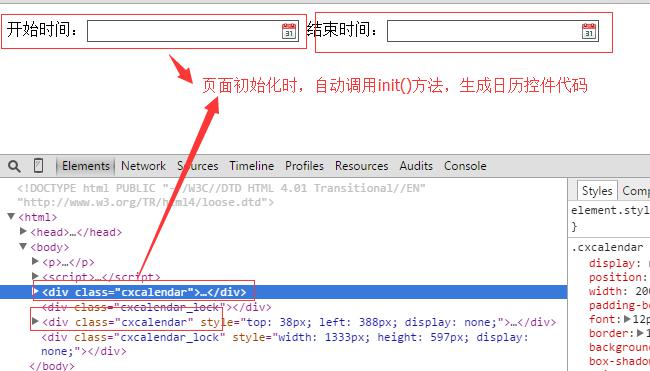The width and height of the screenshot is (650, 371).
Task: Click the calendar icon in 结束时间 field
Action: click(x=589, y=31)
